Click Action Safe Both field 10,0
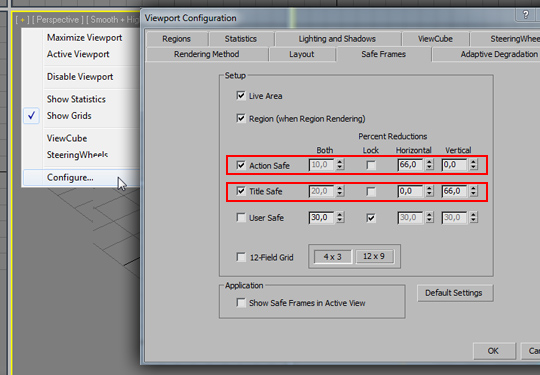The height and width of the screenshot is (375, 540). click(322, 165)
